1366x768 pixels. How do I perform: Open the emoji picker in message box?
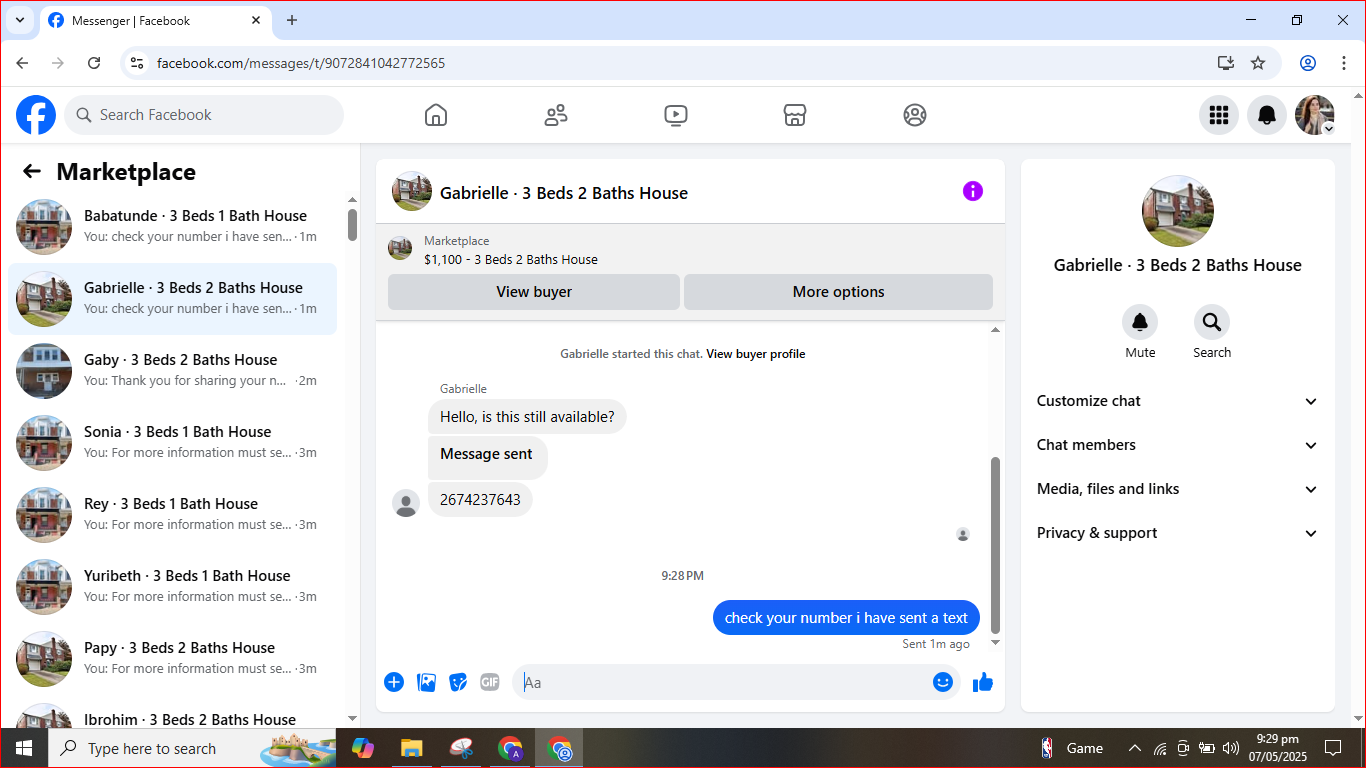[943, 682]
